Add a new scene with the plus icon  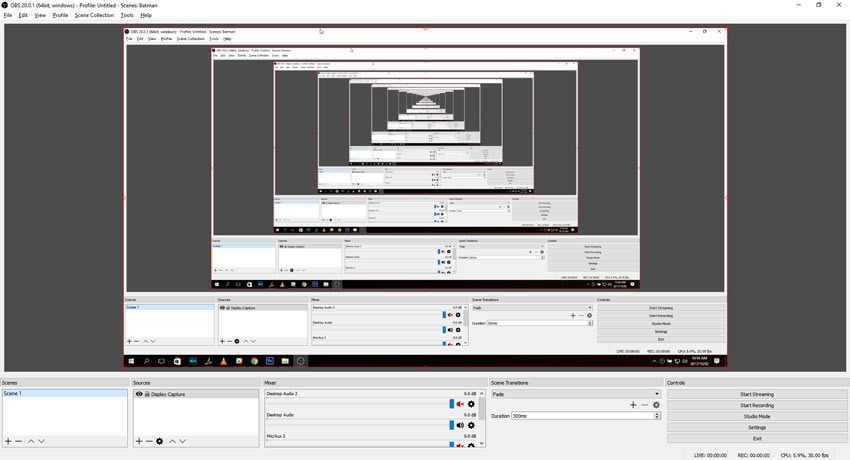pyautogui.click(x=8, y=441)
